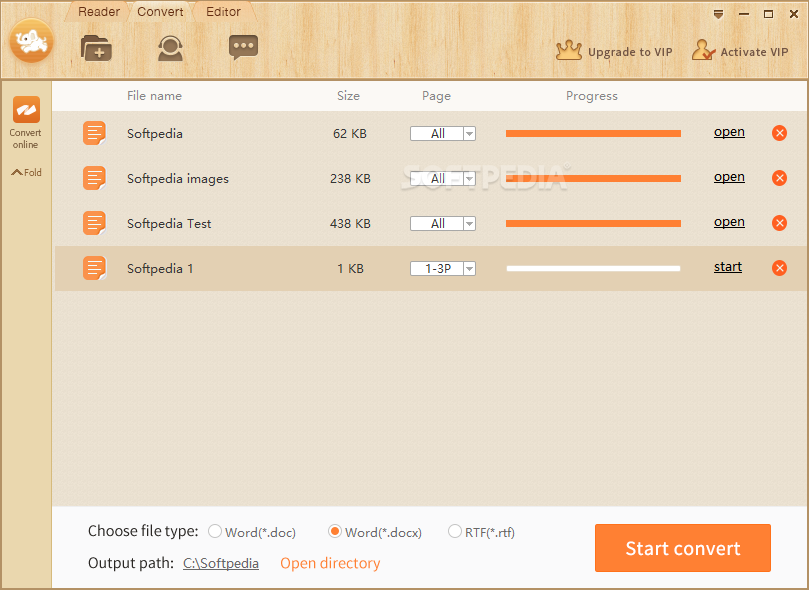Click the 62 KB size value

click(350, 134)
